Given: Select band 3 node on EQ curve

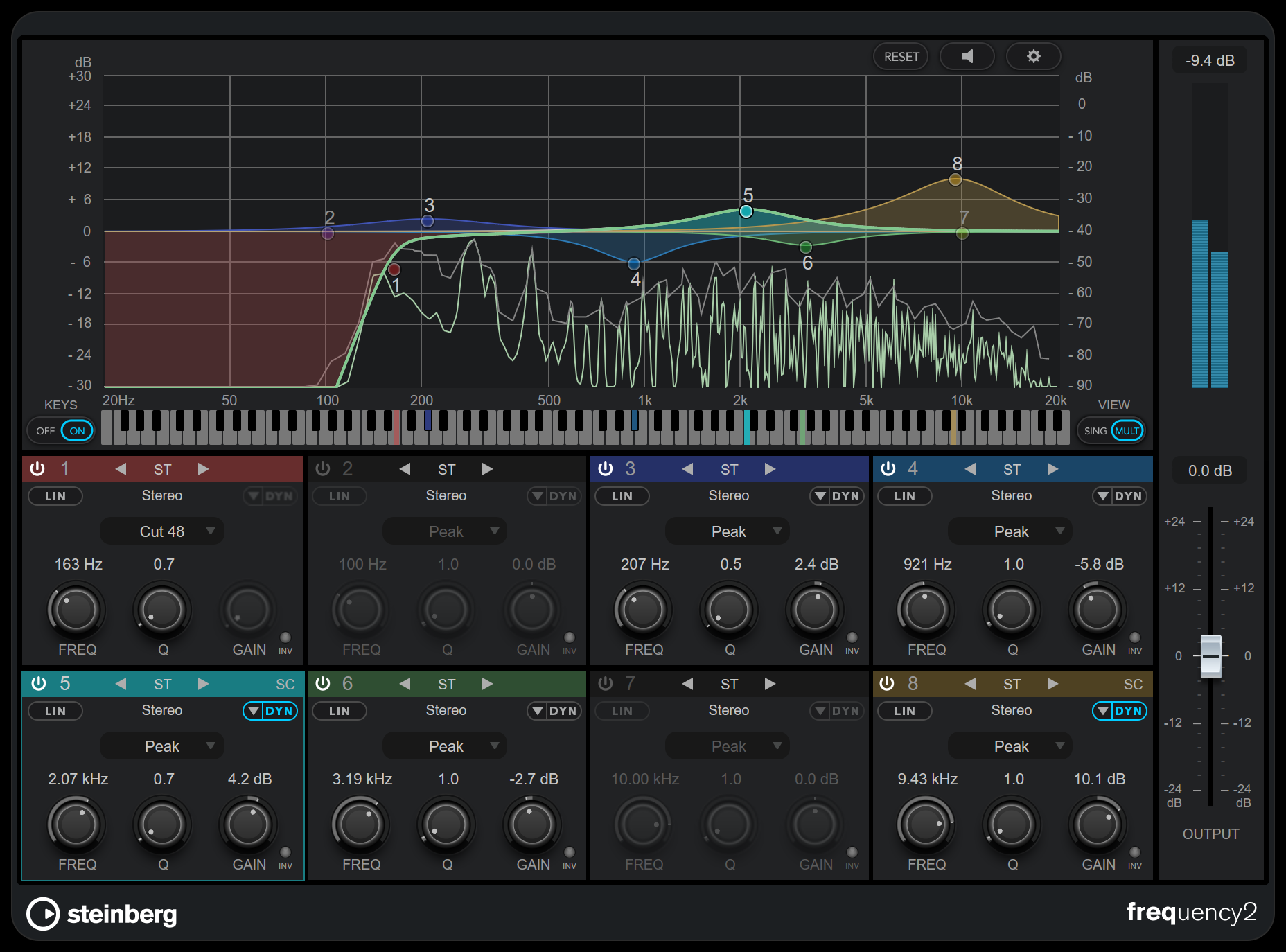Looking at the screenshot, I should pos(428,221).
